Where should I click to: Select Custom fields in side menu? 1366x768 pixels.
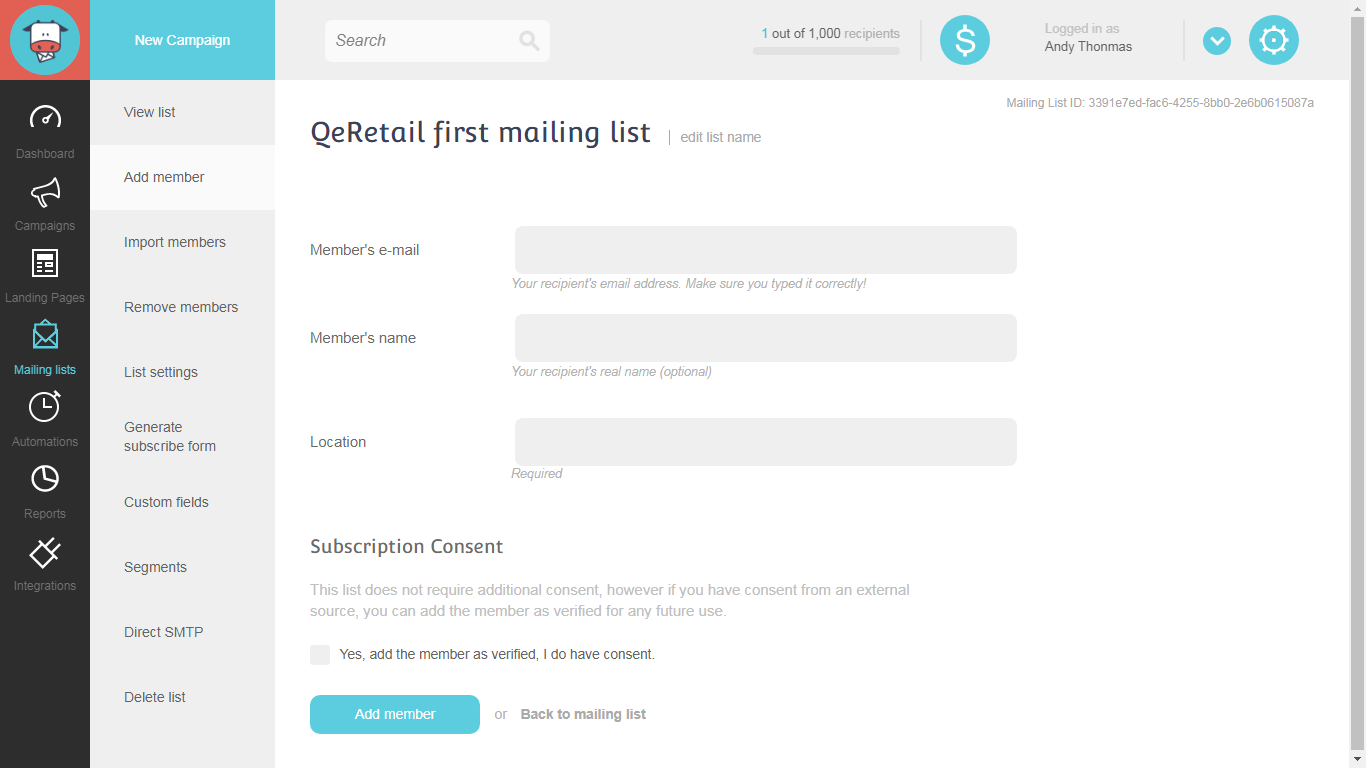pos(166,502)
